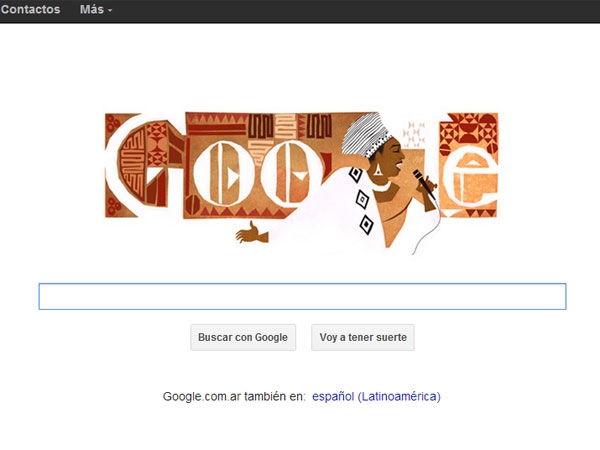Click the Buscar con Google button

[243, 337]
